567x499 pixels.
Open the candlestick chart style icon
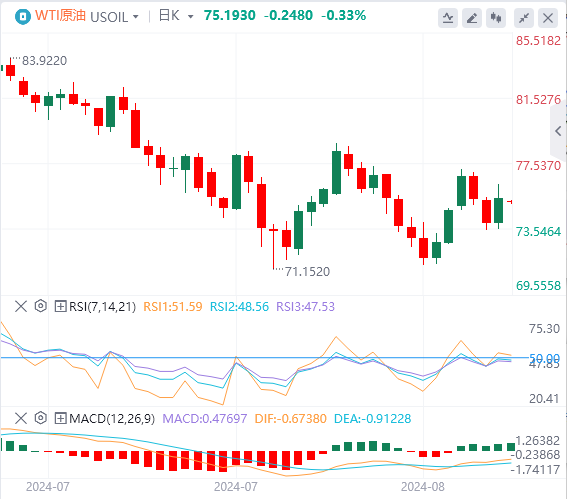point(496,18)
